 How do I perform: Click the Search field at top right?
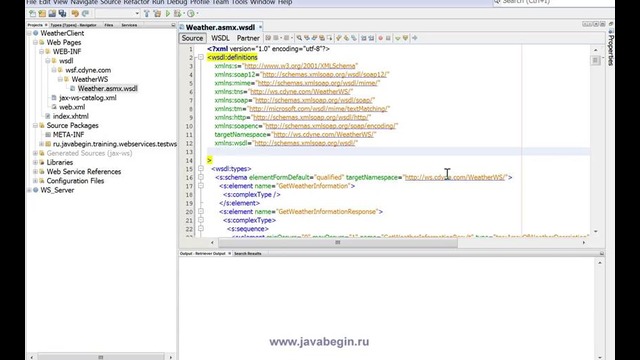553,2
